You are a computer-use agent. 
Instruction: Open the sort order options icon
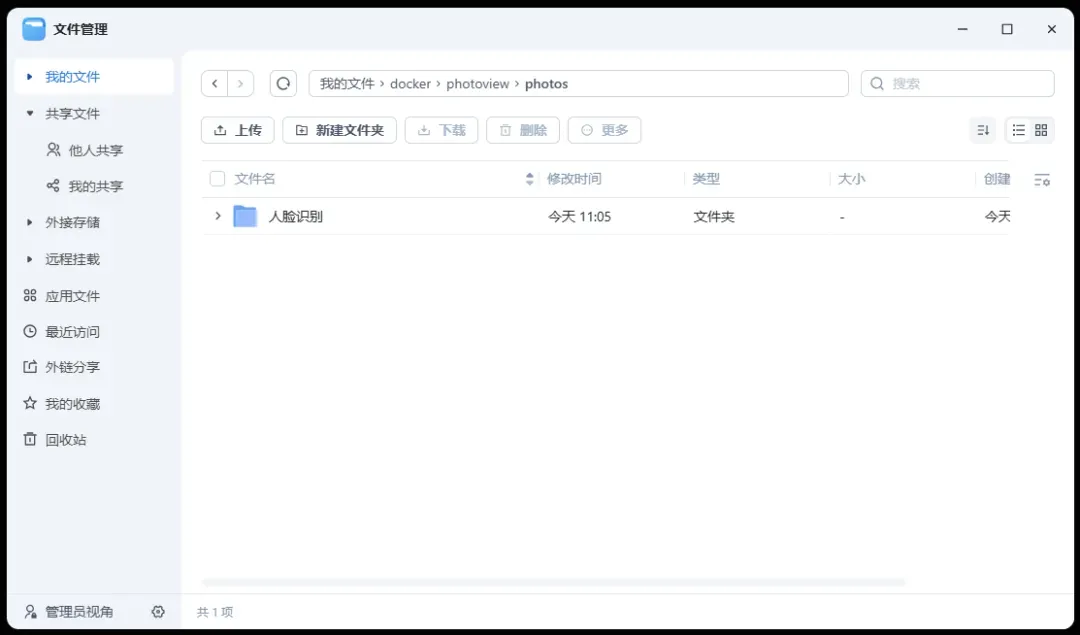tap(983, 130)
